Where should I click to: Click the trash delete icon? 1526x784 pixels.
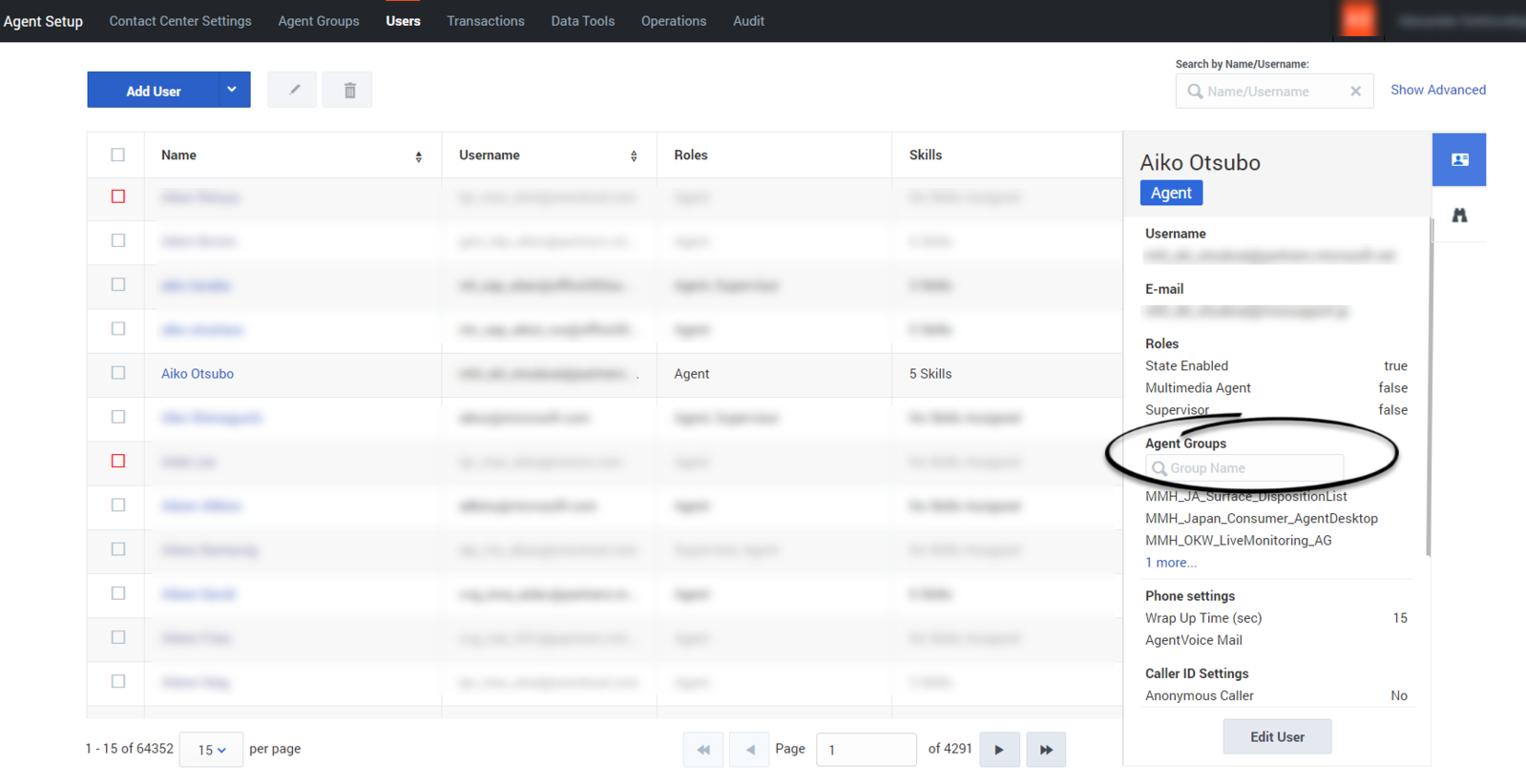348,90
